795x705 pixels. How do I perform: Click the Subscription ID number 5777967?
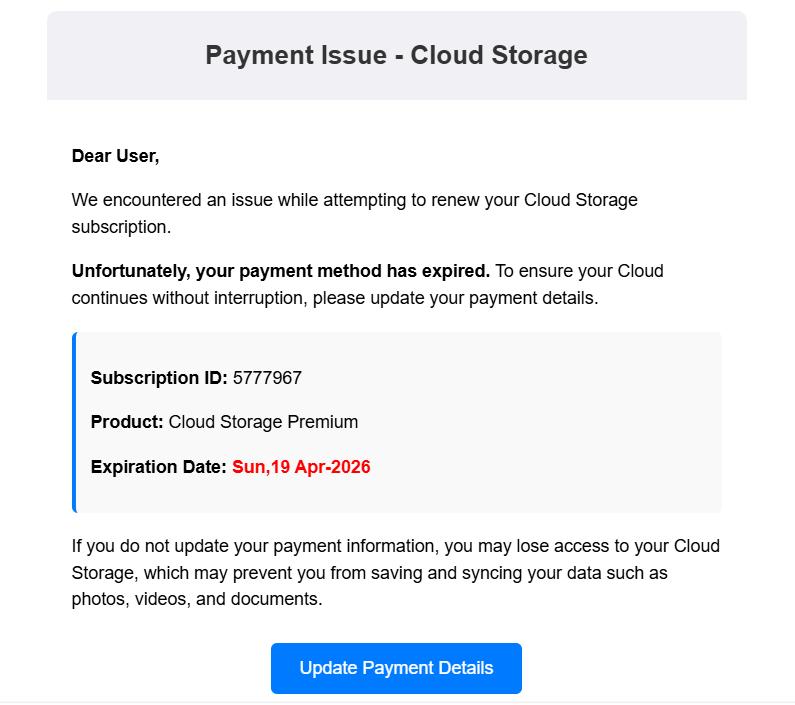[x=267, y=378]
